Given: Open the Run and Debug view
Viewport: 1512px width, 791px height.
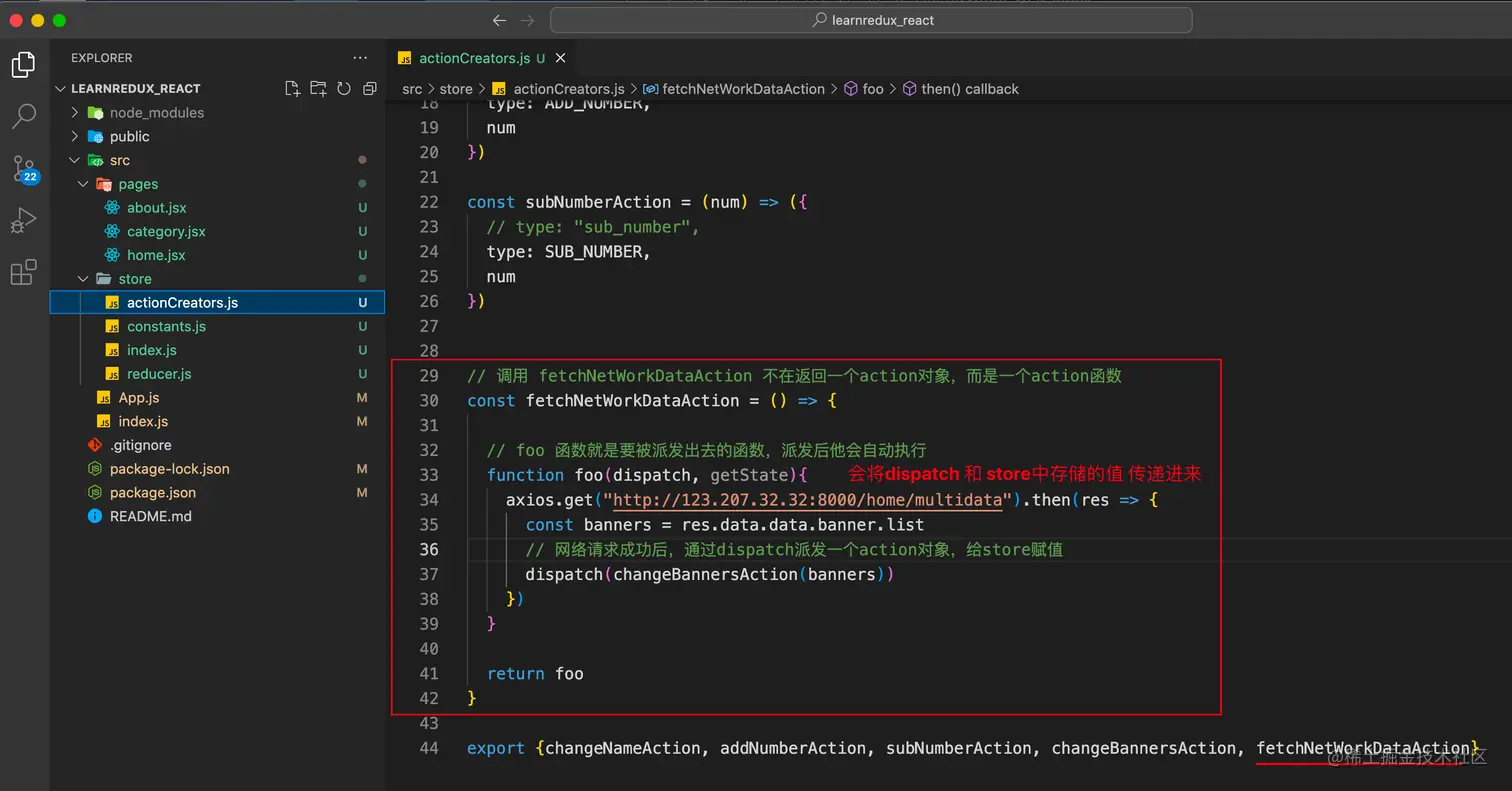Looking at the screenshot, I should (23, 221).
